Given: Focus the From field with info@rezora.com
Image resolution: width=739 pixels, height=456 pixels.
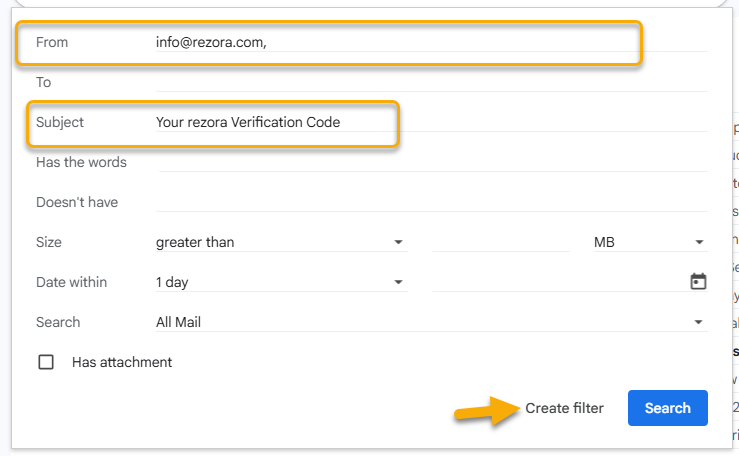Looking at the screenshot, I should 431,42.
